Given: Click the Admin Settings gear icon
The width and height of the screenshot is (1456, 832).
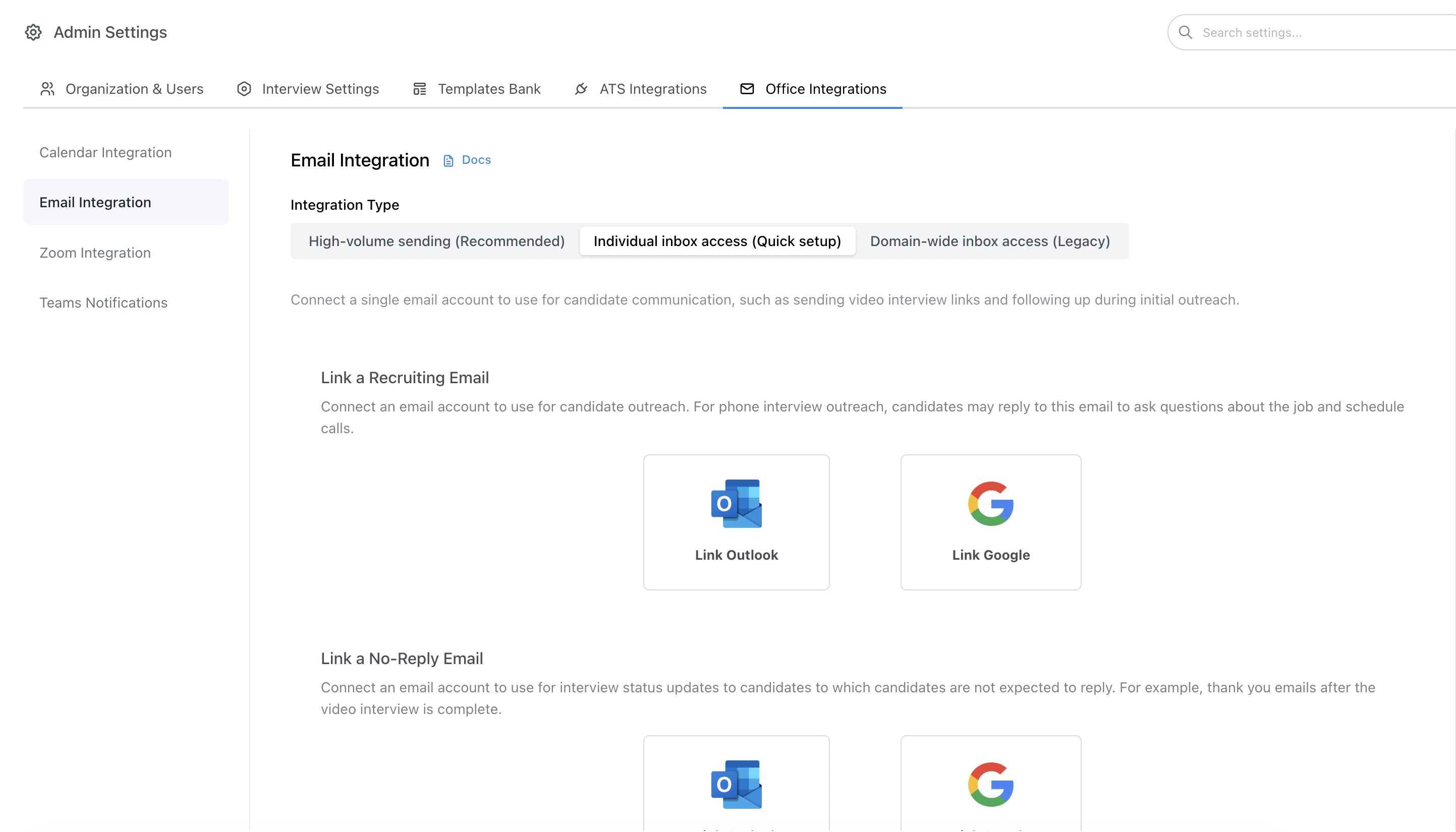Looking at the screenshot, I should coord(33,32).
